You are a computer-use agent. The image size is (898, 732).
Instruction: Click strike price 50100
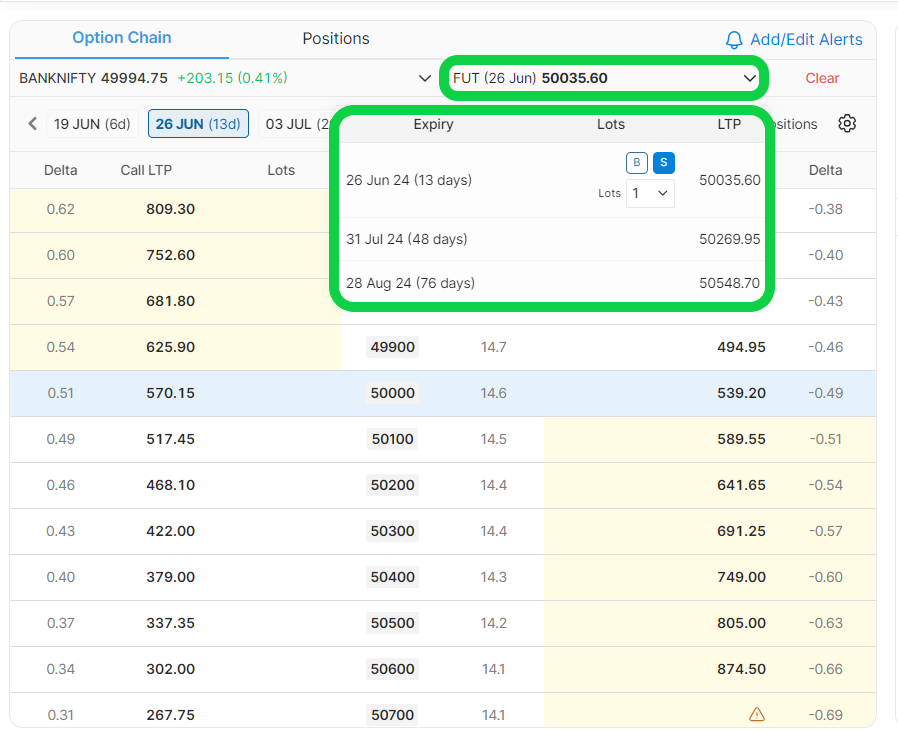[x=392, y=439]
